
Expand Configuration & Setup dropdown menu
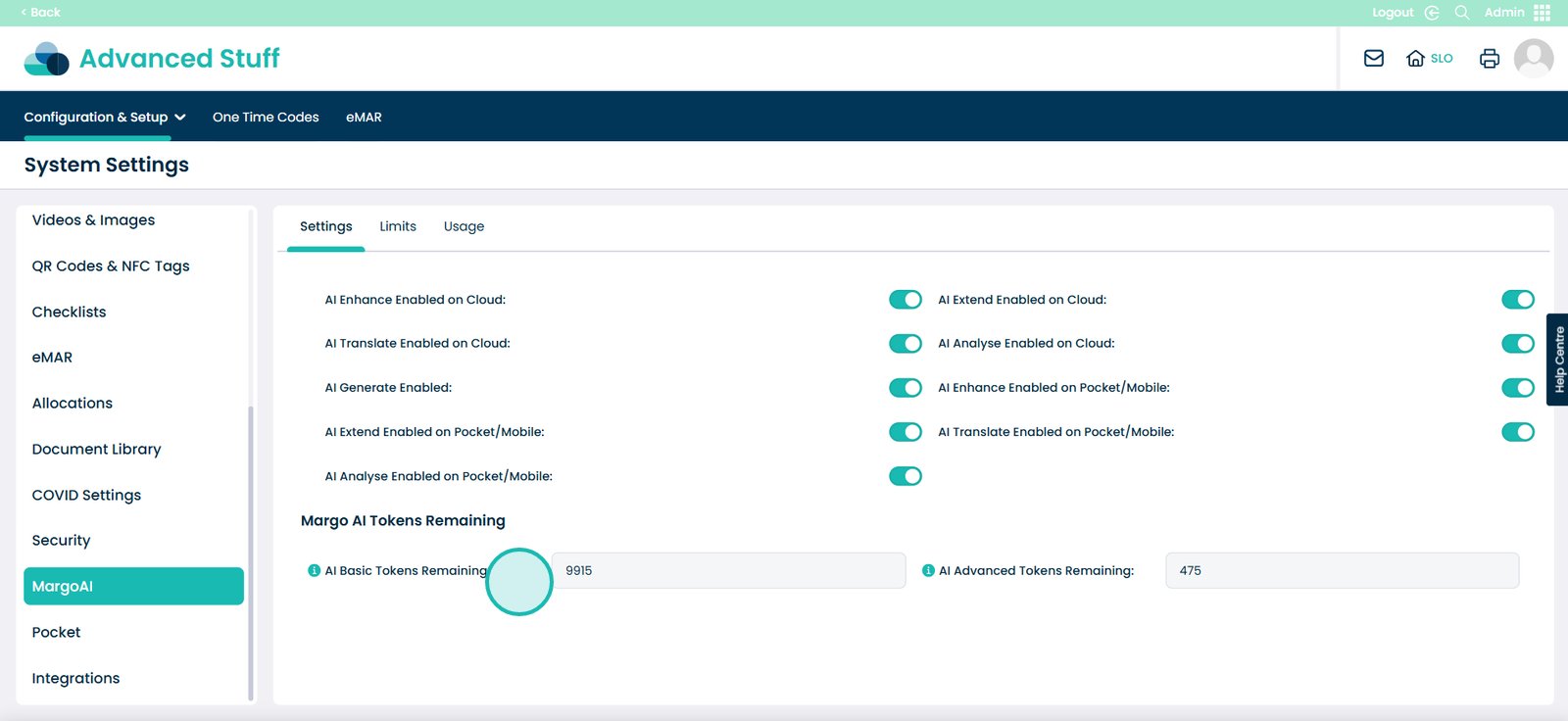coord(104,117)
